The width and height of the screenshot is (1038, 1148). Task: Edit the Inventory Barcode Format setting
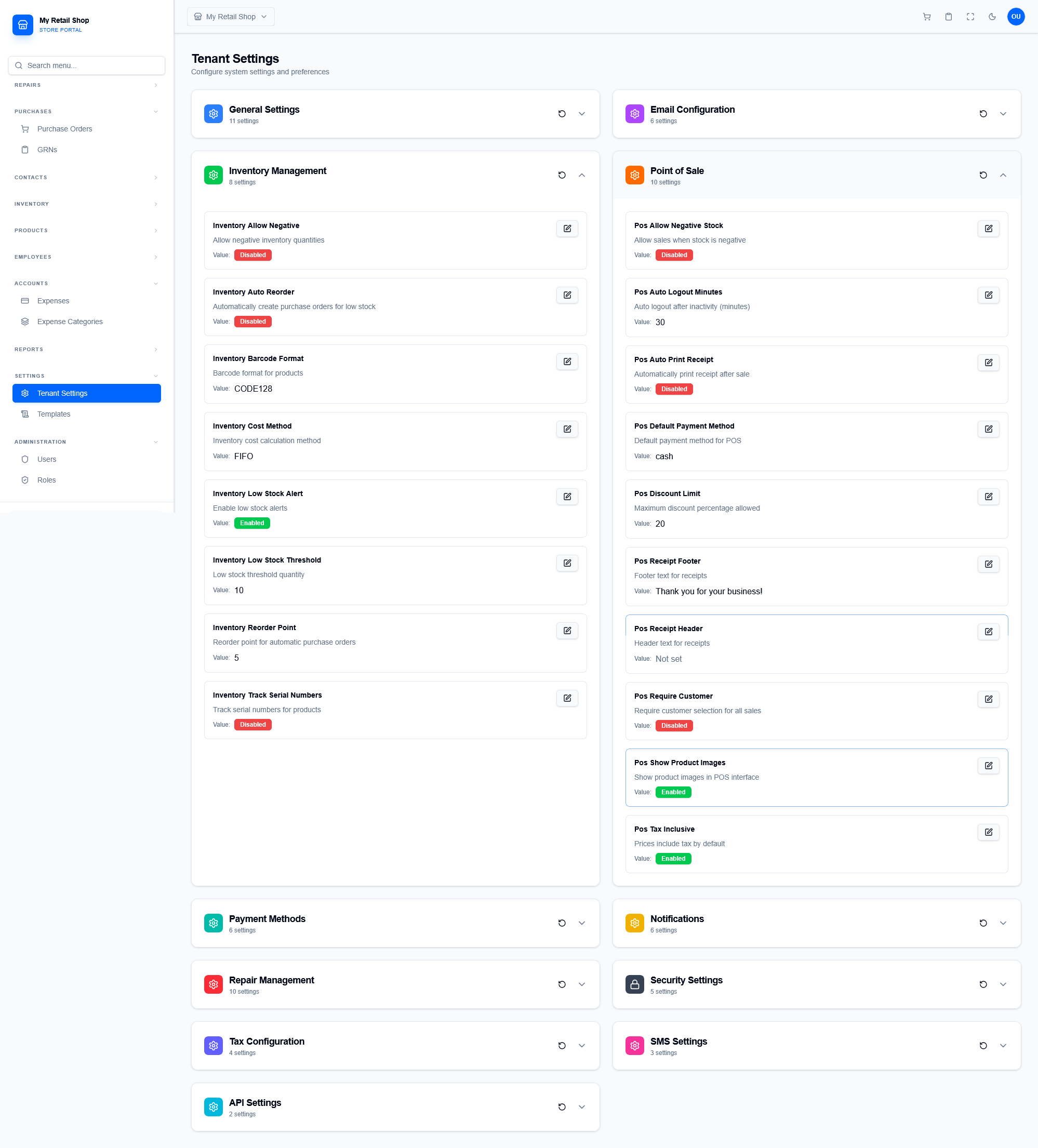567,362
